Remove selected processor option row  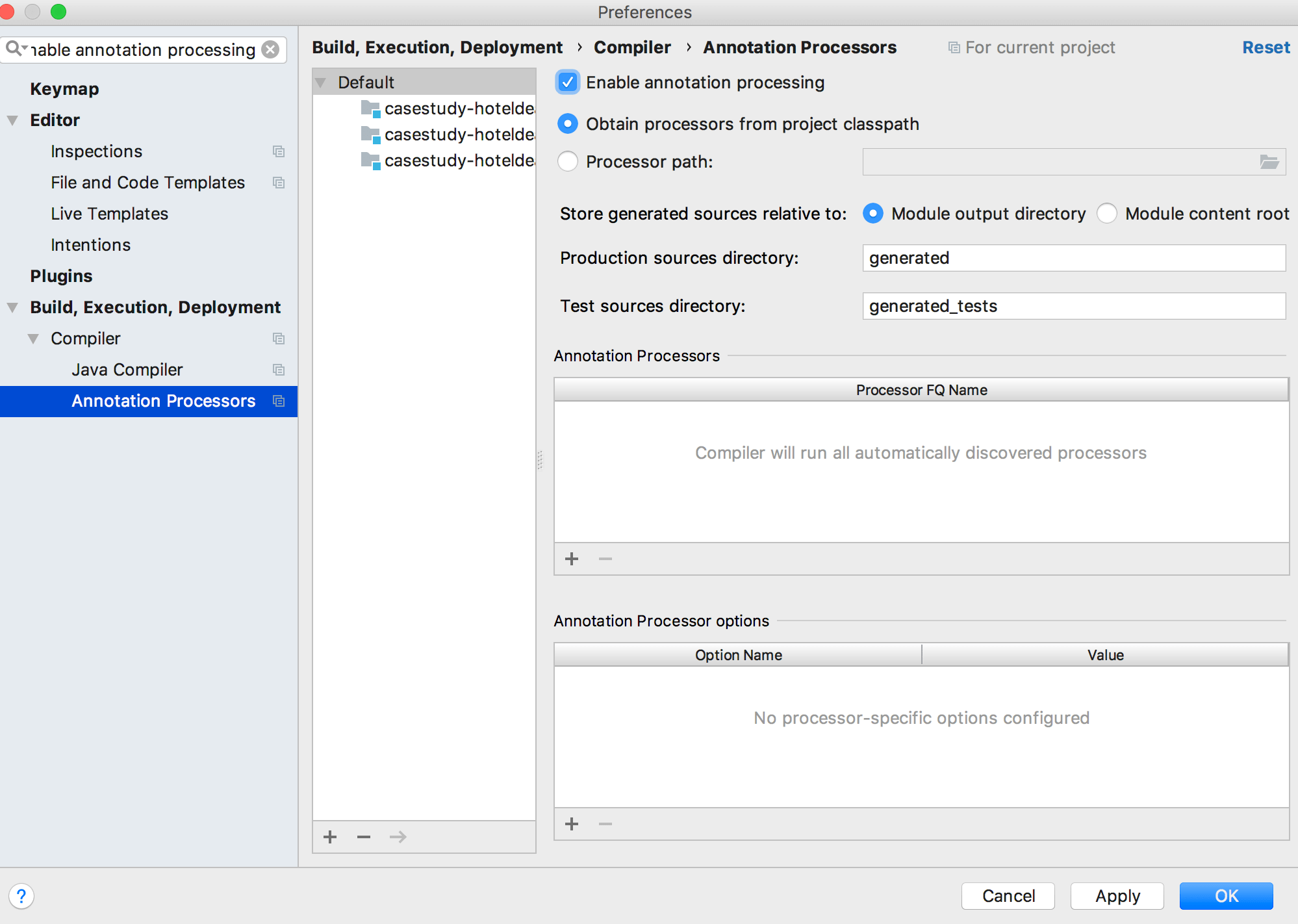605,824
